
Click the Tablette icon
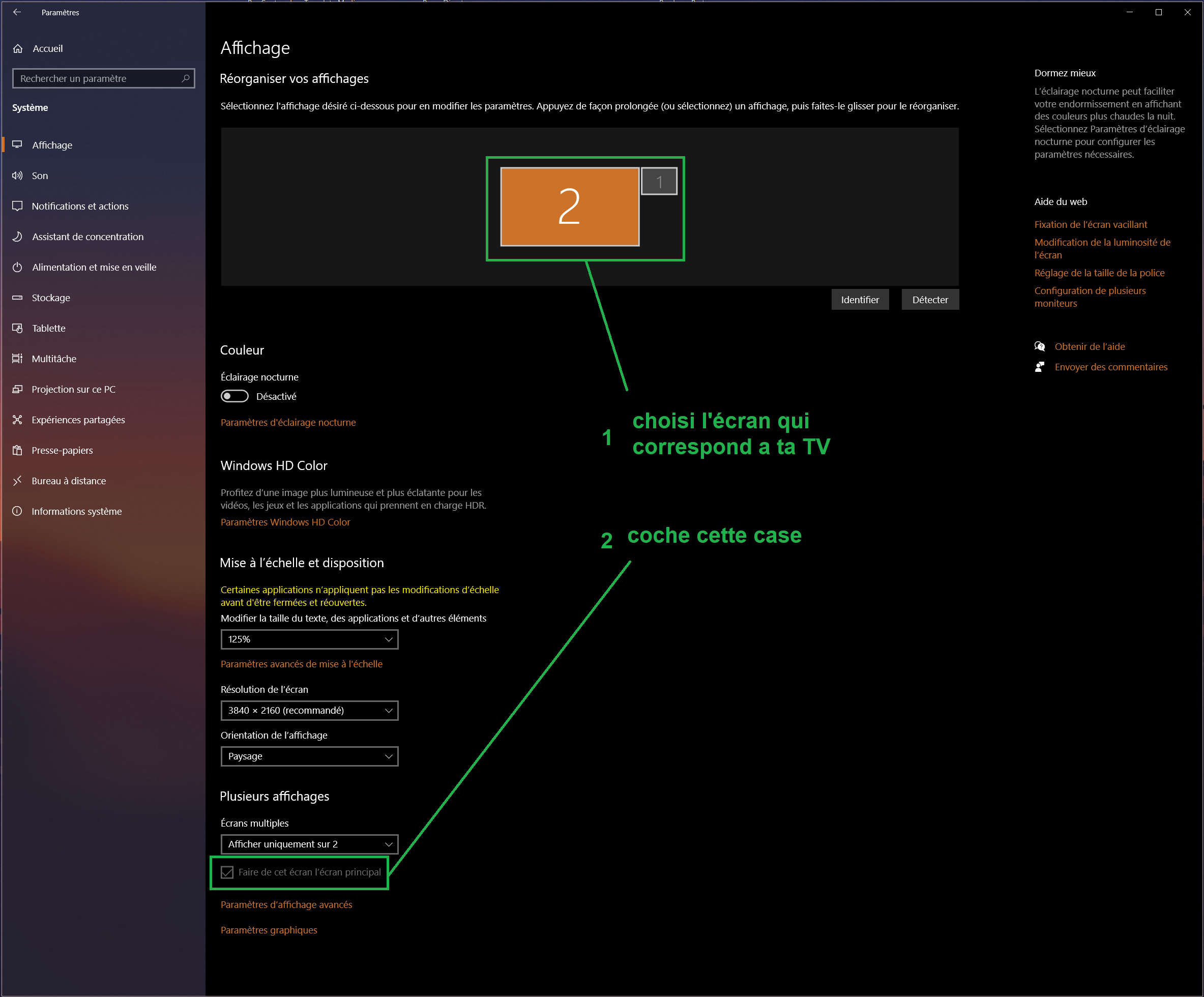(17, 328)
